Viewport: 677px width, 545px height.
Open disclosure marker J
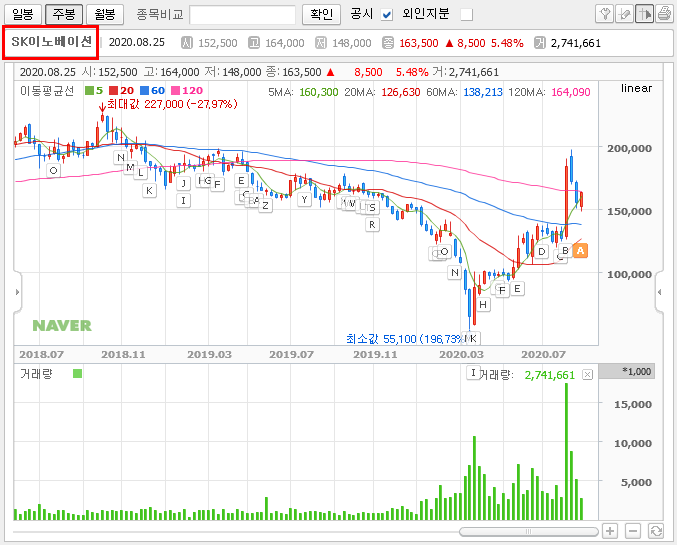183,183
